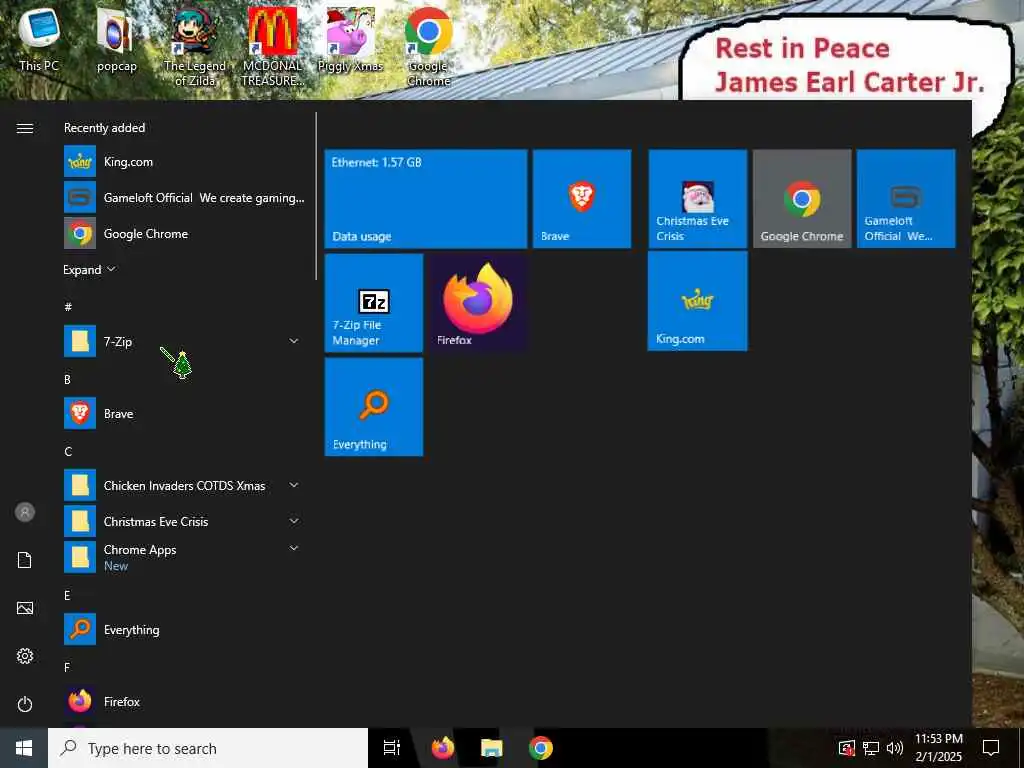
Task: Launch Gameloft Official from the Recently added list
Action: (183, 198)
